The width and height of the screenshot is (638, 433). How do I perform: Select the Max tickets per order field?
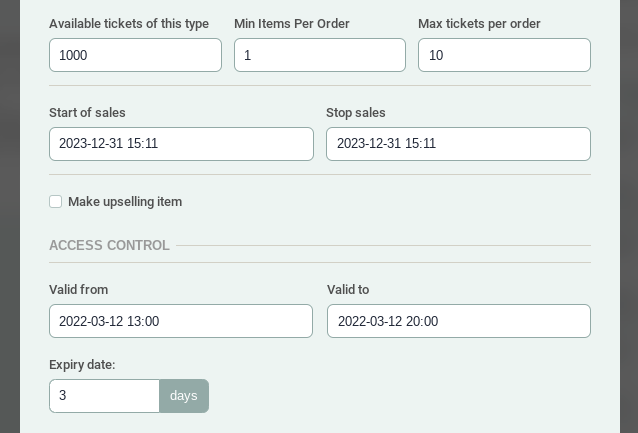pyautogui.click(x=504, y=56)
